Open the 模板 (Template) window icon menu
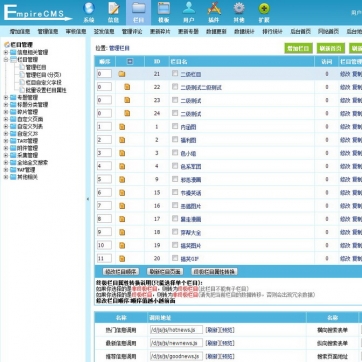The image size is (362, 362). click(x=164, y=12)
